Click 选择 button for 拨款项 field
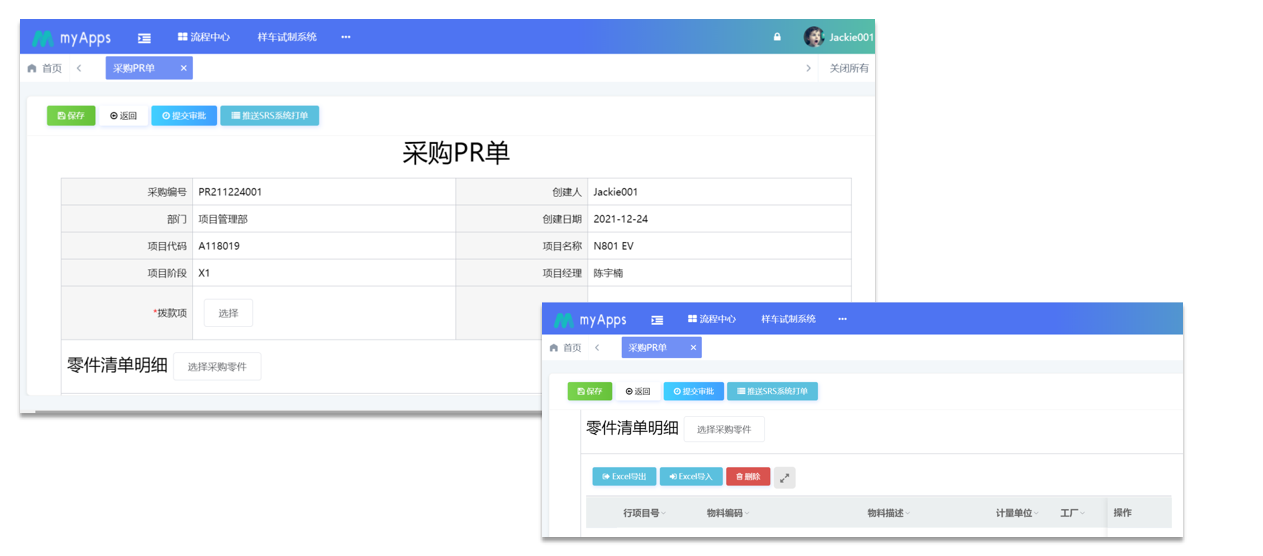This screenshot has height=556, width=1263. point(228,313)
